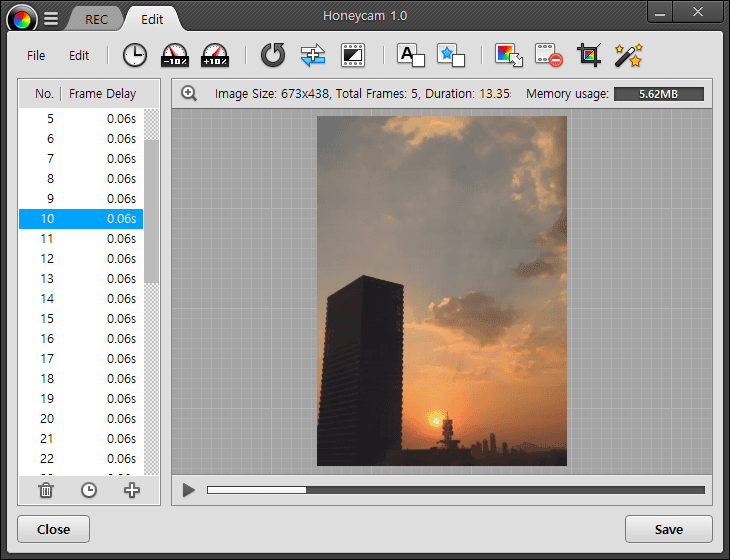The height and width of the screenshot is (560, 730).
Task: Open the hamburger menu in title bar
Action: pos(51,18)
